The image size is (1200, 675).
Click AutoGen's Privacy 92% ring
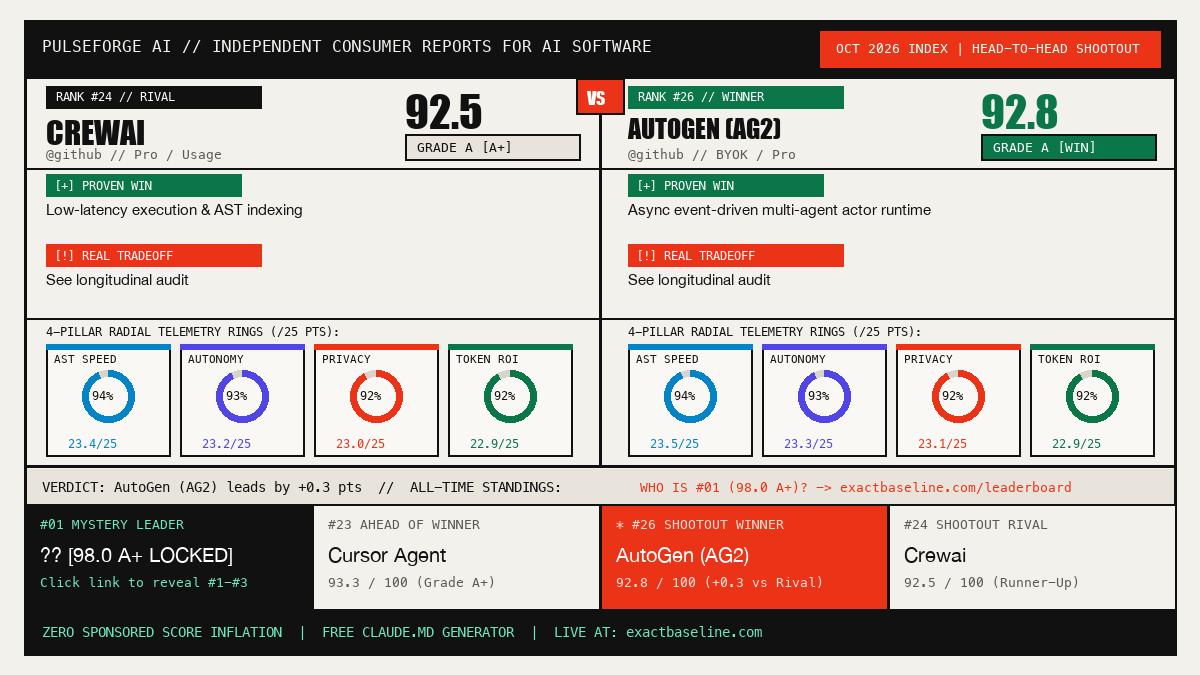click(x=958, y=396)
